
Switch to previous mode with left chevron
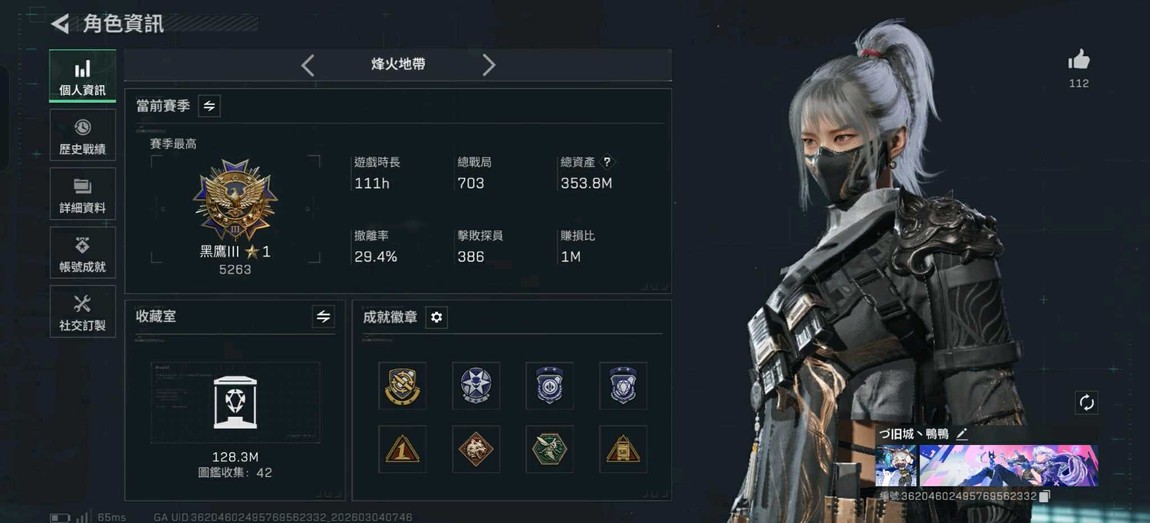tap(308, 65)
